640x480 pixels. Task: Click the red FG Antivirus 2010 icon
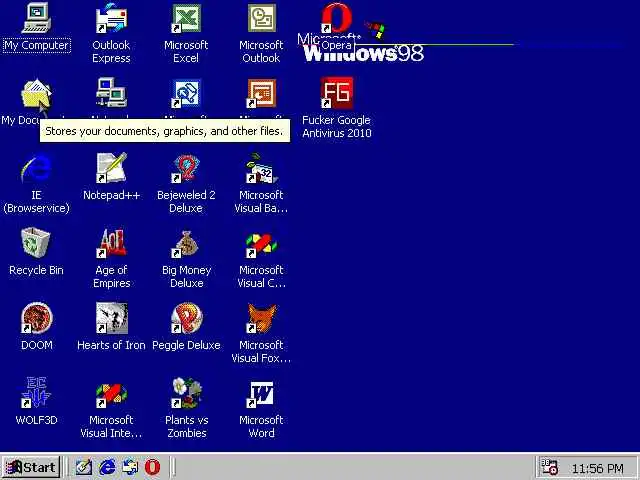336,93
